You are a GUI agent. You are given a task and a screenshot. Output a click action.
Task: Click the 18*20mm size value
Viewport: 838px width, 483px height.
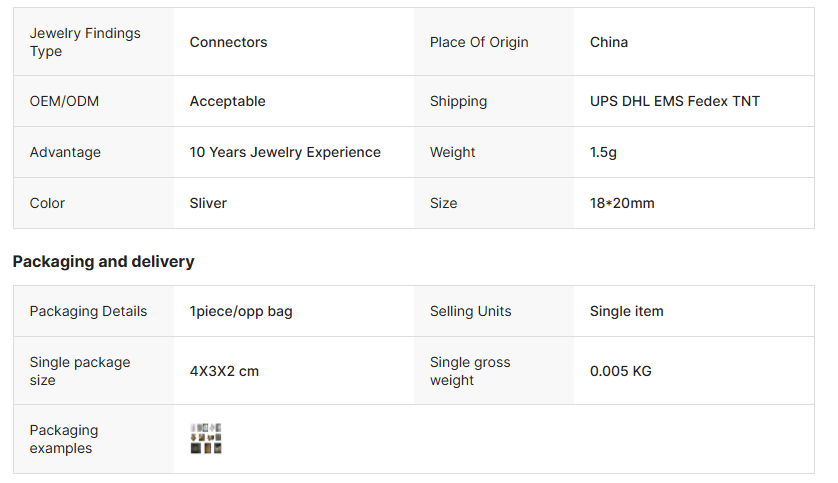pos(622,203)
